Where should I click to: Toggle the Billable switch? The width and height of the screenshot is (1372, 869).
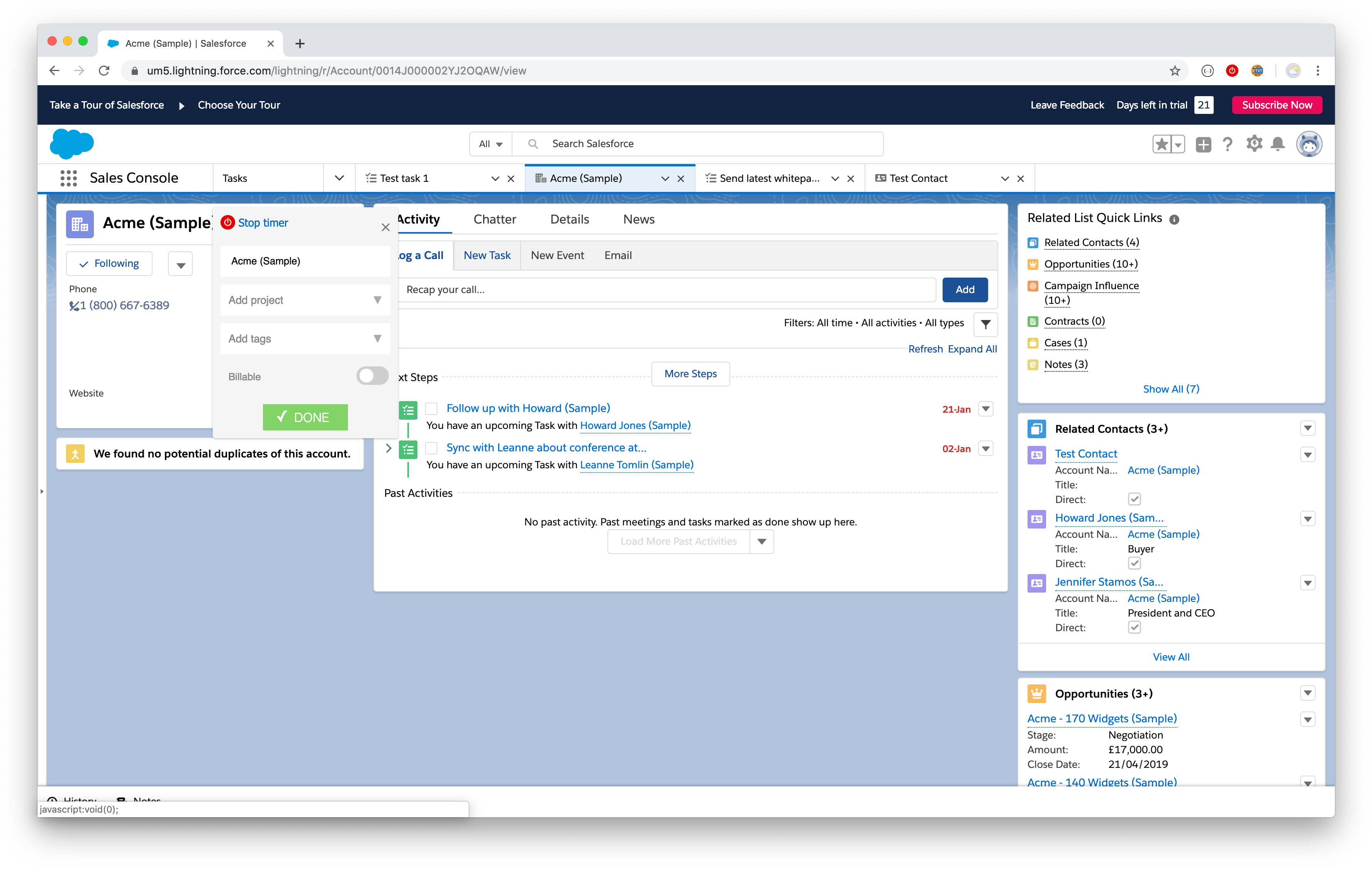point(373,376)
